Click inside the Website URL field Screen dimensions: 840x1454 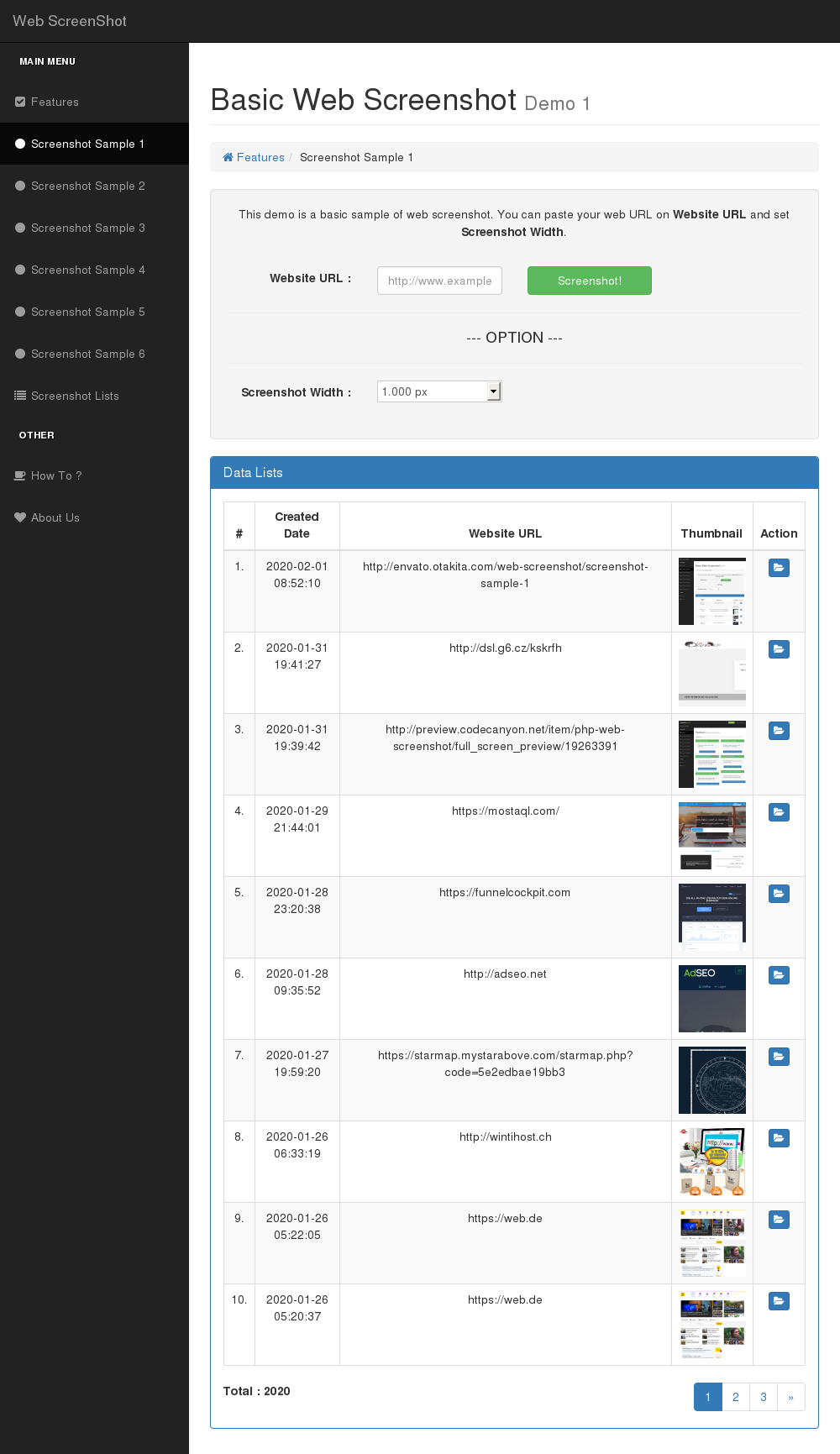[439, 281]
